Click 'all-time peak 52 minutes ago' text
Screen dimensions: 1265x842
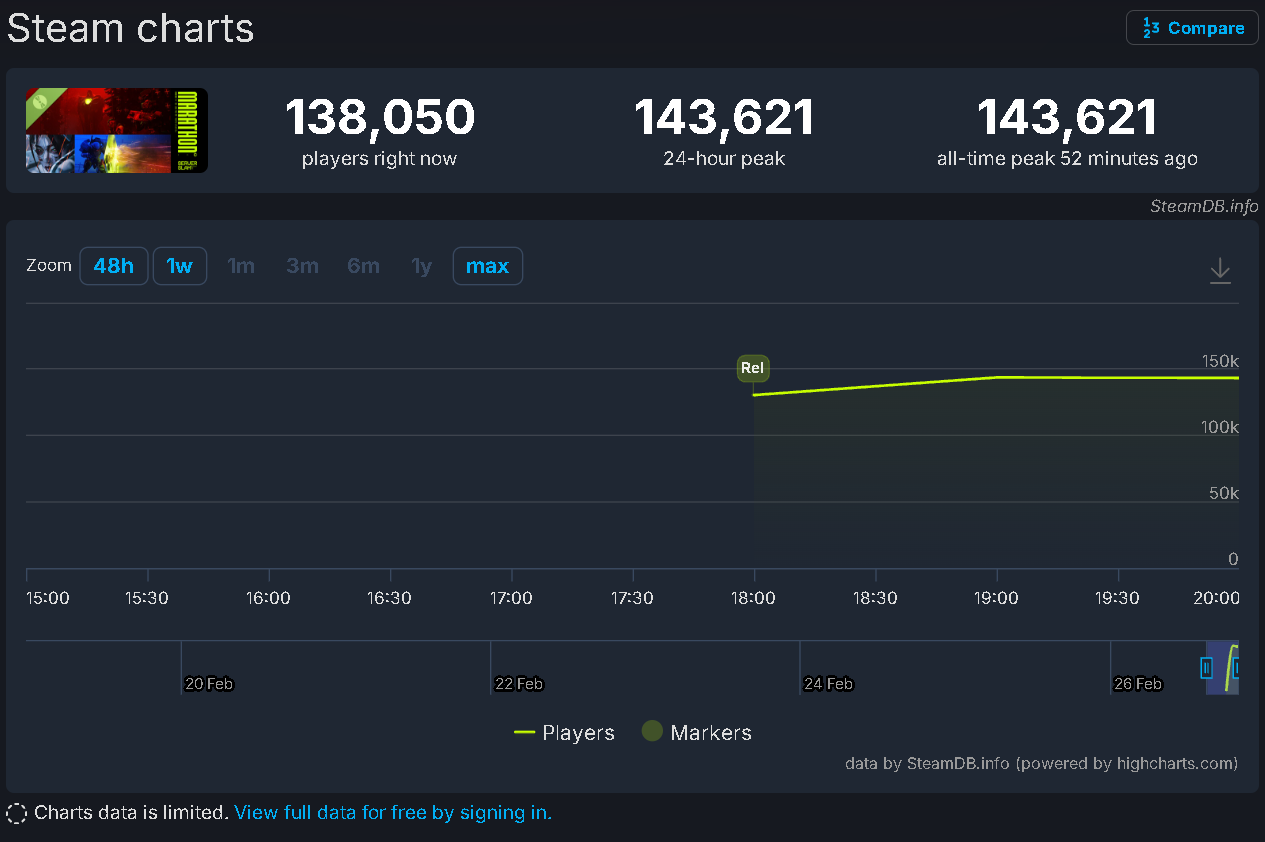tap(1067, 159)
